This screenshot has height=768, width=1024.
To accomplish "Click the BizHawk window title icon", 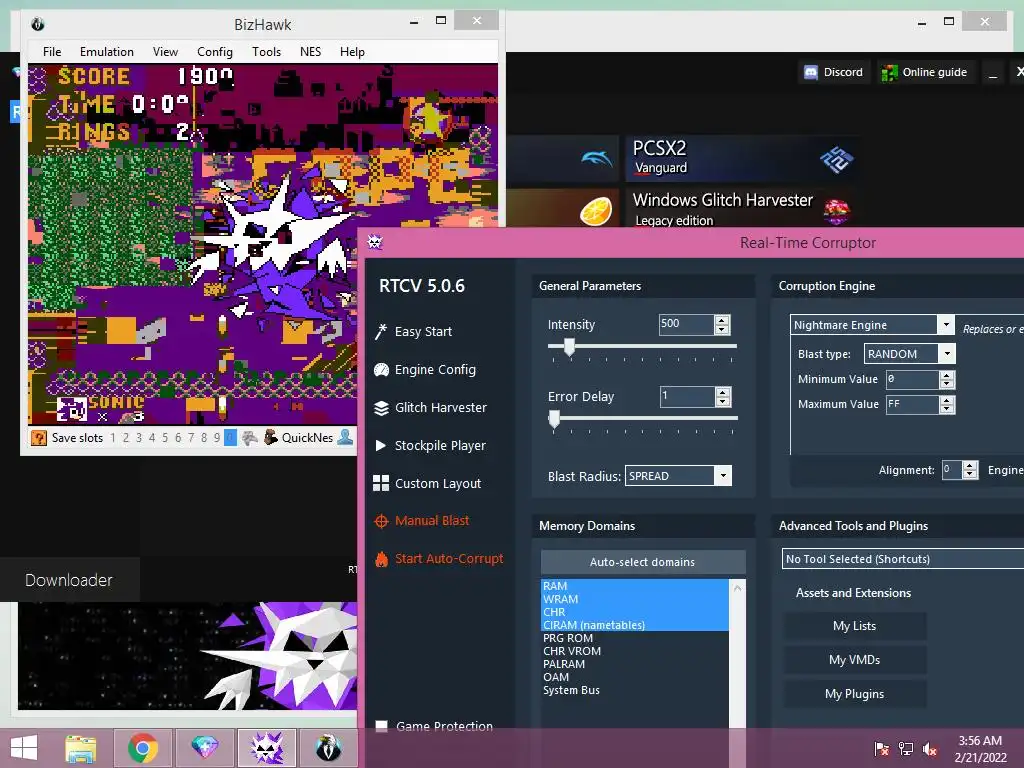I will (x=38, y=24).
